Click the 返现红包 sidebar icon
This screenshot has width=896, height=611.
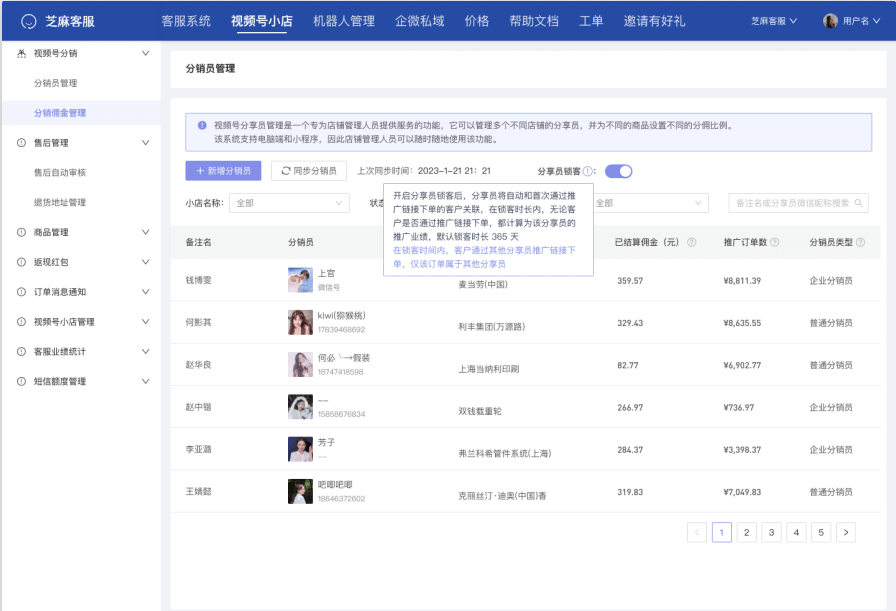[x=21, y=262]
